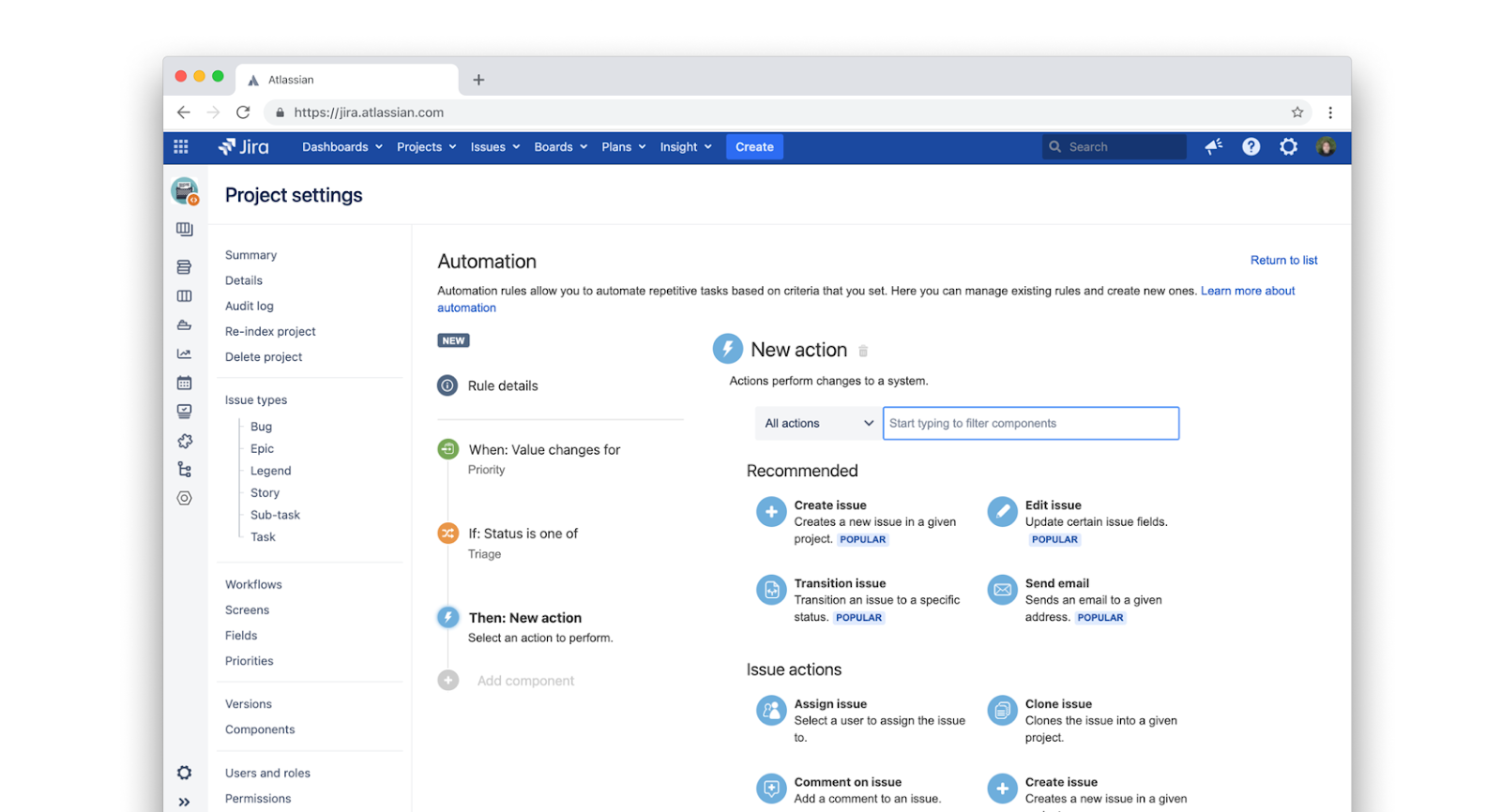
Task: Expand the sidebar with double chevron
Action: (184, 802)
